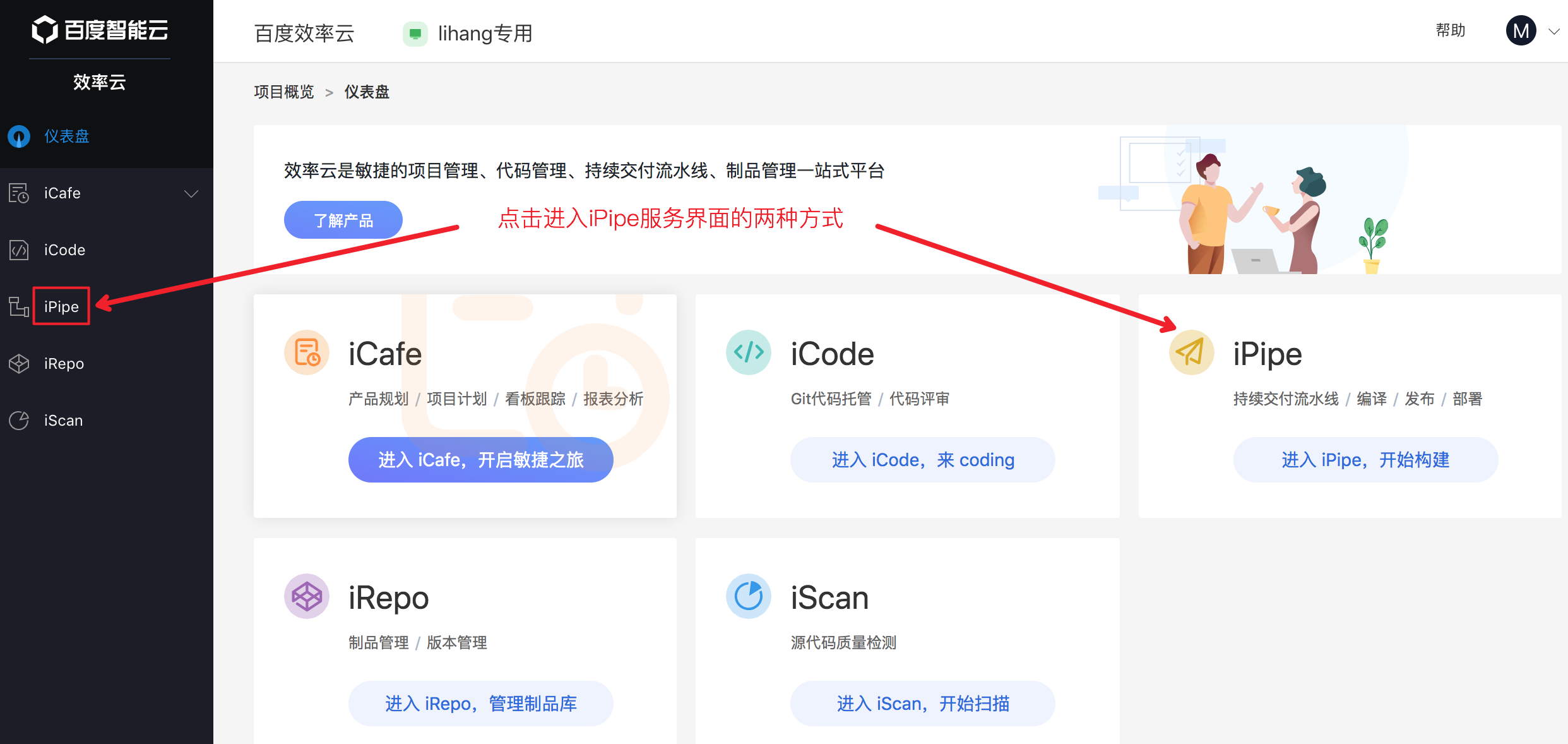
Task: Click the blue iScan card icon
Action: 749,596
